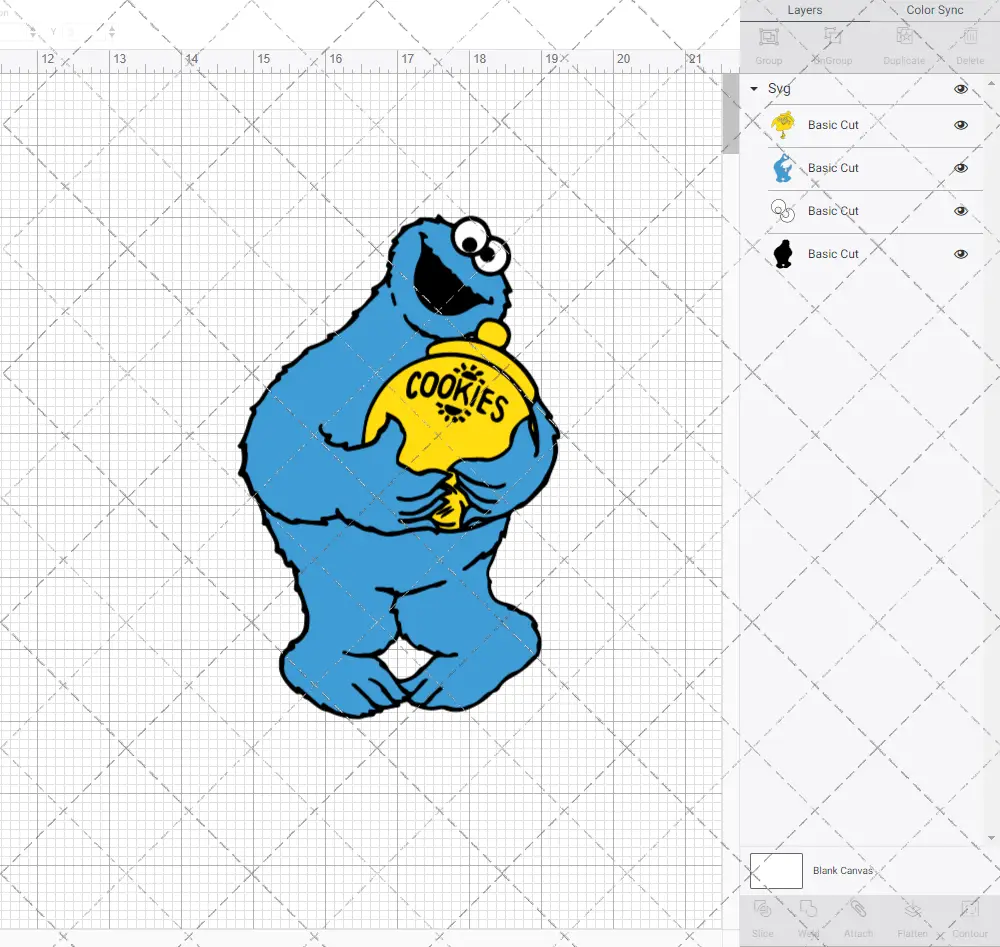
Task: Switch to the Color Sync tab
Action: [934, 10]
